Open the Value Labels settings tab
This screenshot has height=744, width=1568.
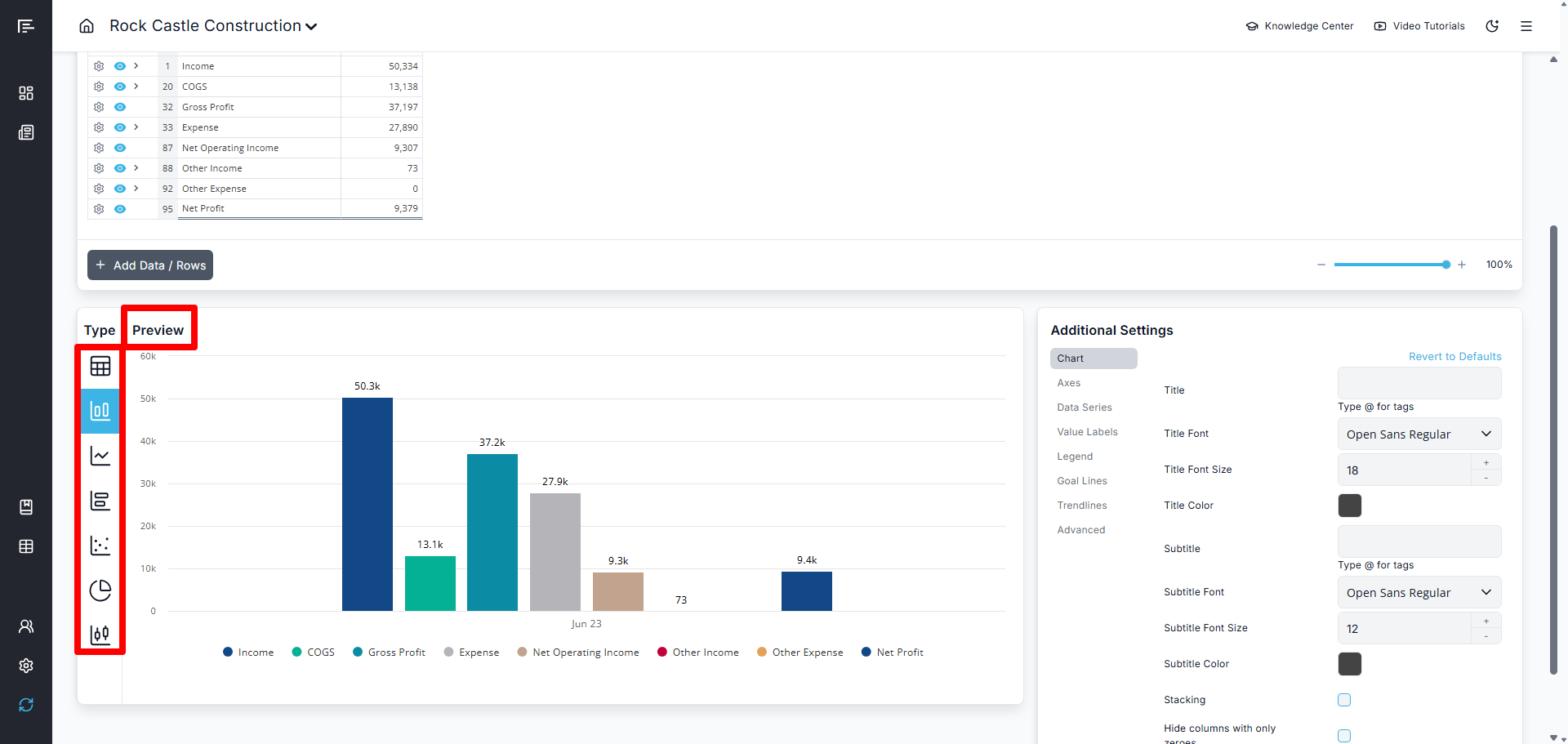click(1087, 432)
